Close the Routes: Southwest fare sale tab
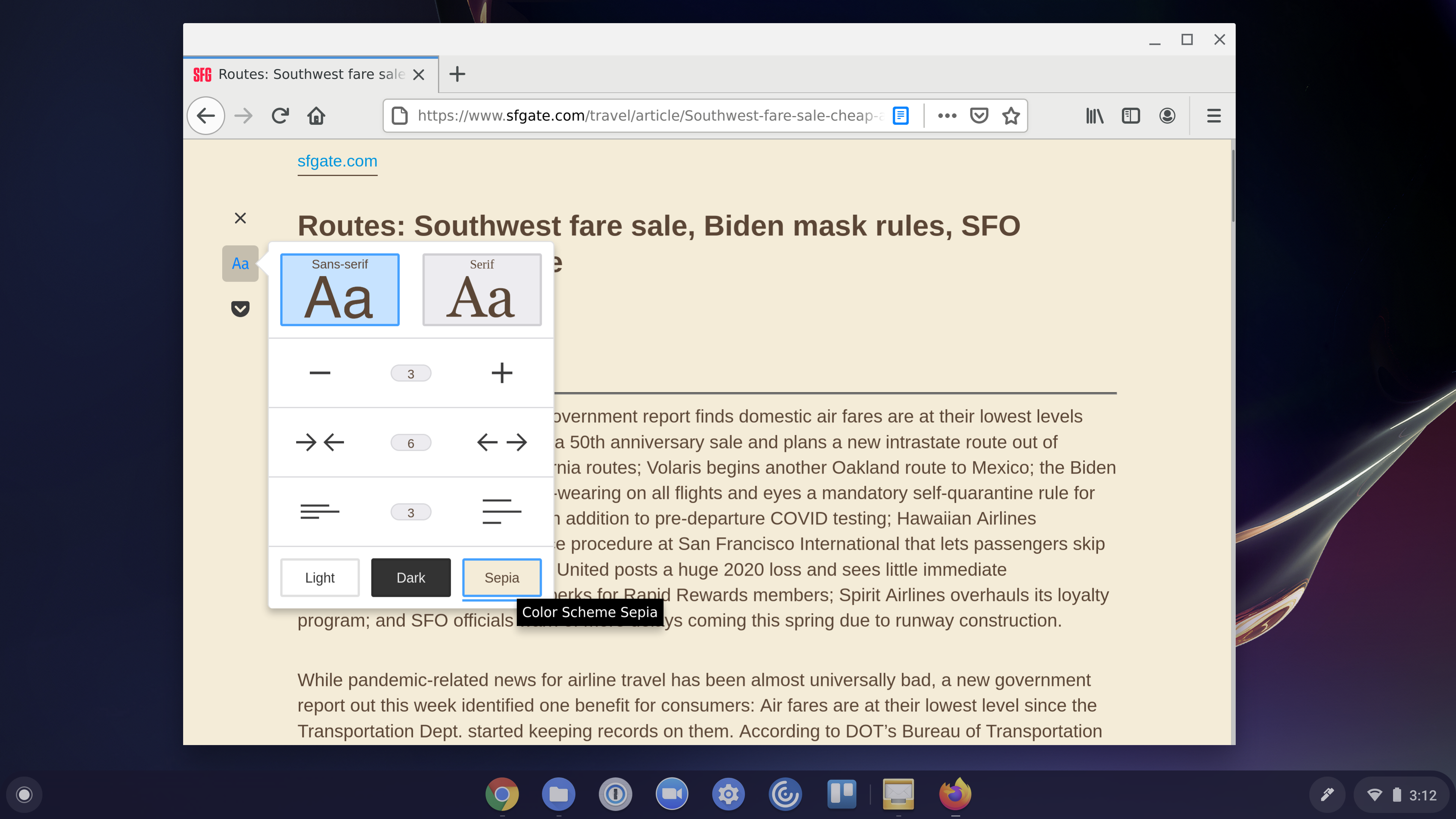The height and width of the screenshot is (819, 1456). (x=418, y=75)
